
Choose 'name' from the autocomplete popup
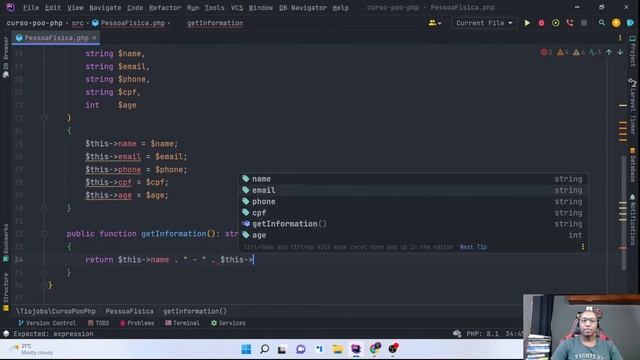413,179
